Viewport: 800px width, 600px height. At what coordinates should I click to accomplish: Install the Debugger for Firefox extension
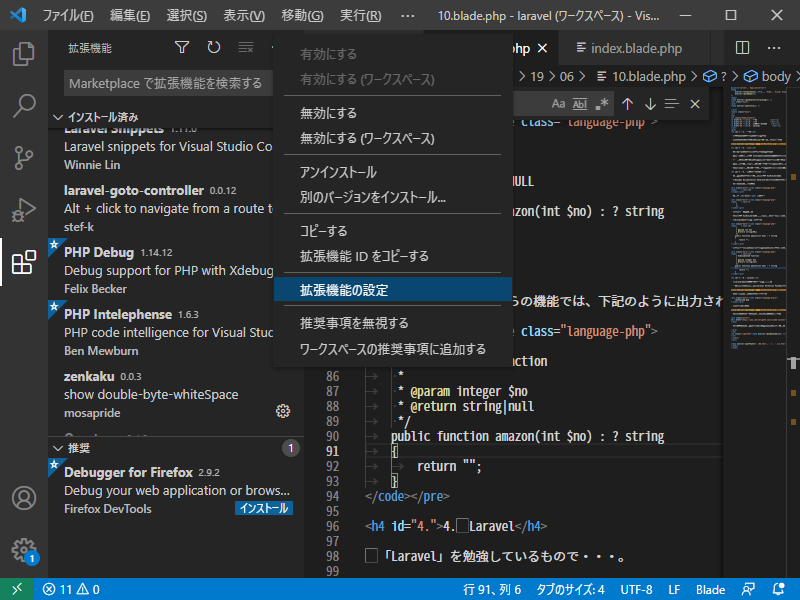pos(264,508)
